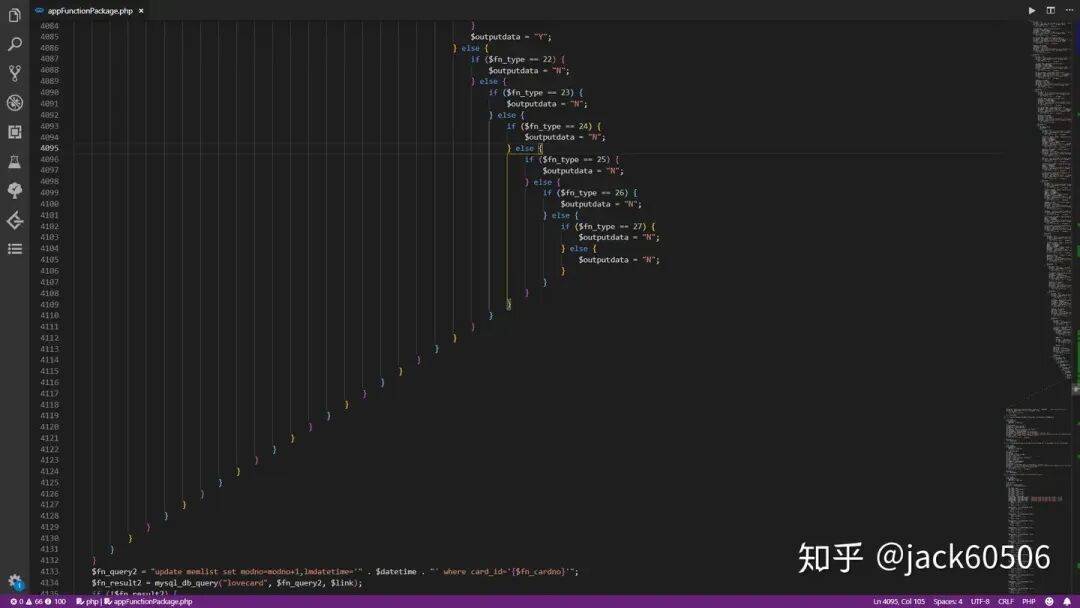Select the appFunctionPackage.php editor tab
This screenshot has width=1080, height=608.
[90, 11]
